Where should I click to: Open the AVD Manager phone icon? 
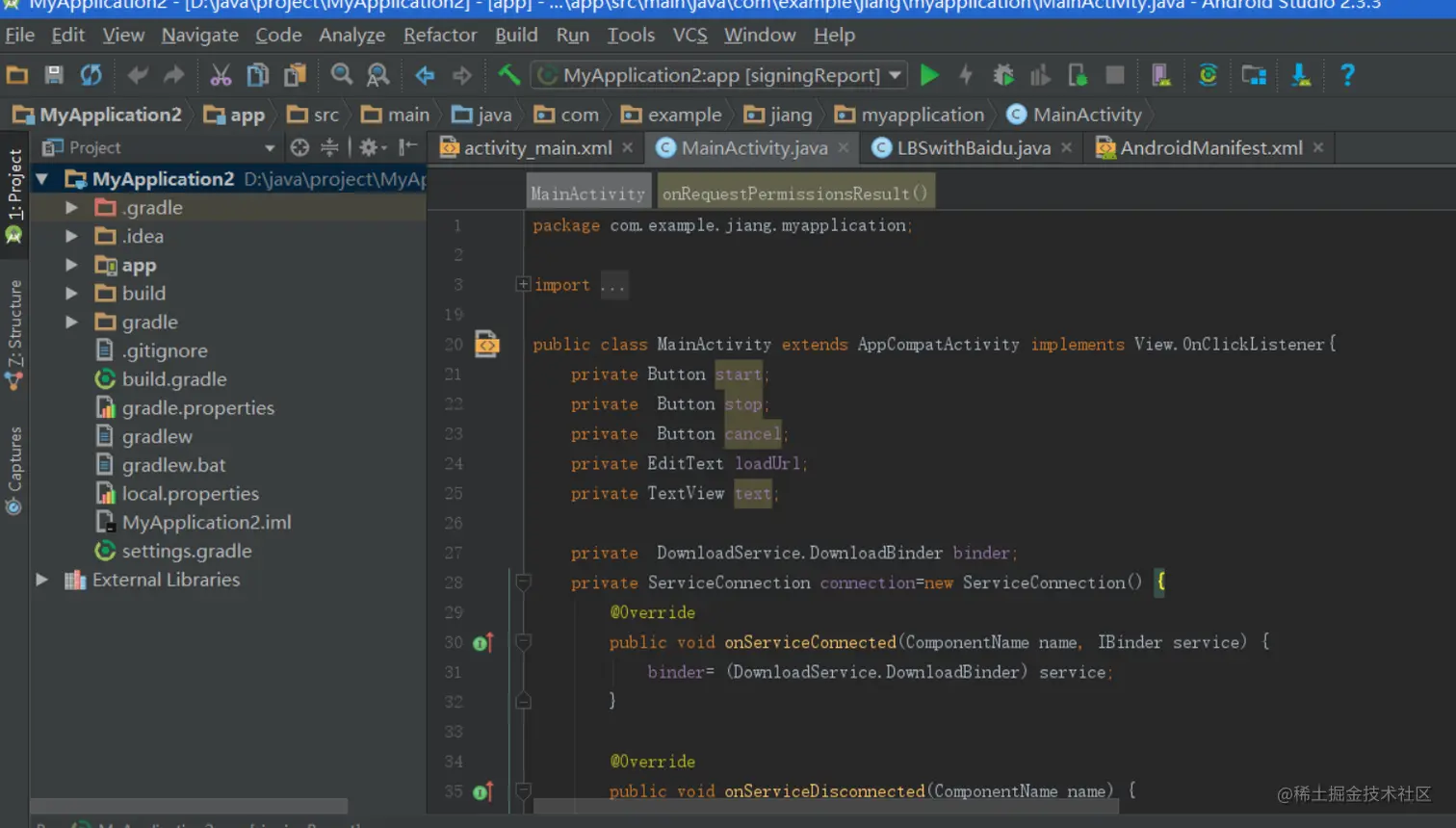click(x=1160, y=75)
